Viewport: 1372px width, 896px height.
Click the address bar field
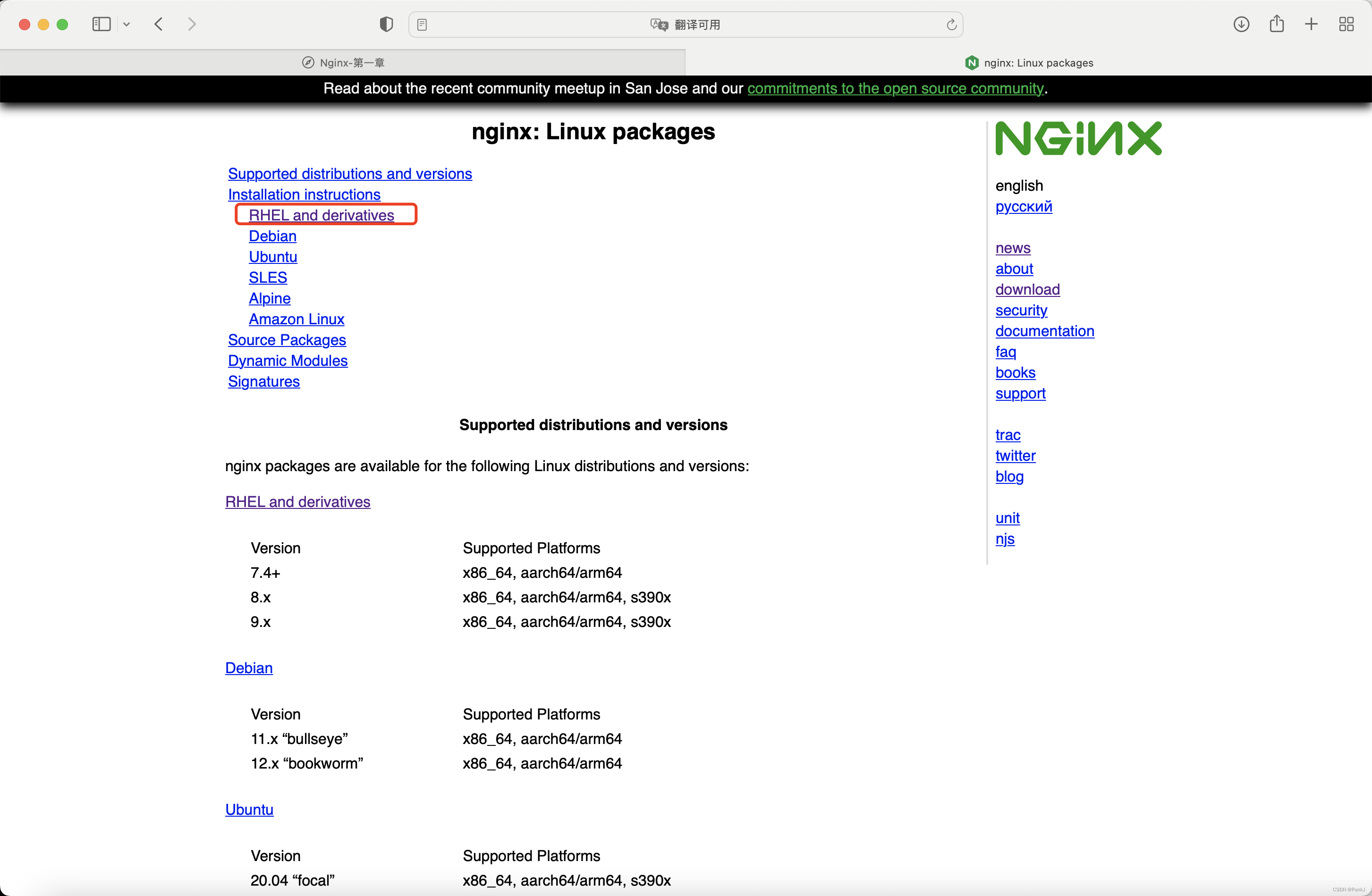pyautogui.click(x=686, y=25)
